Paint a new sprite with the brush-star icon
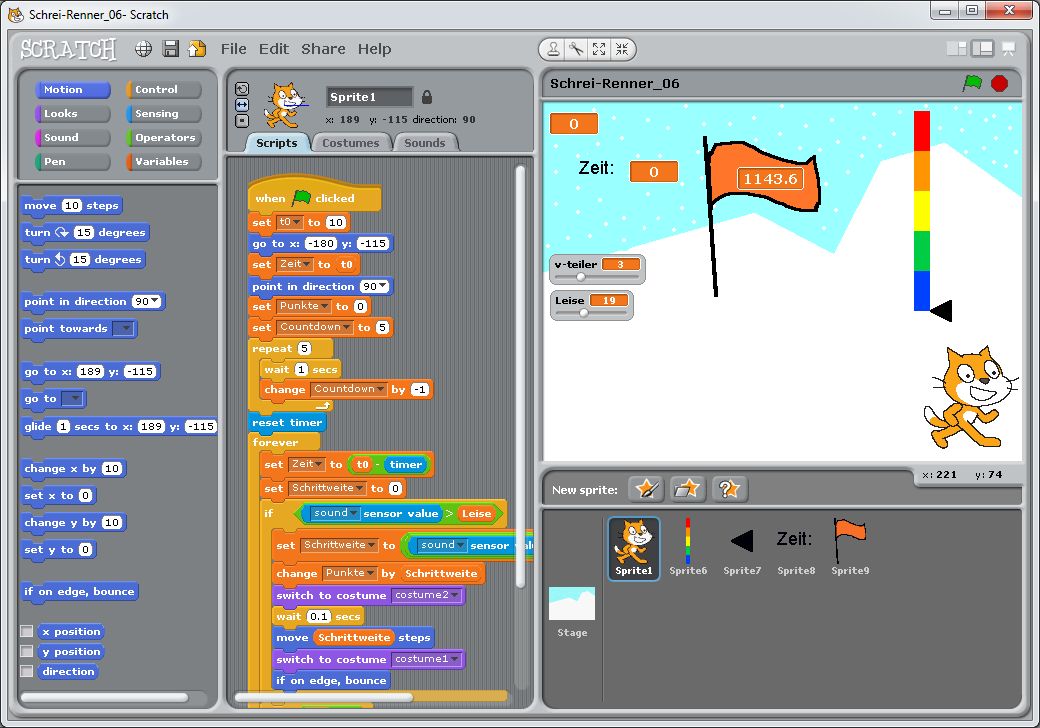Image resolution: width=1040 pixels, height=728 pixels. 647,489
